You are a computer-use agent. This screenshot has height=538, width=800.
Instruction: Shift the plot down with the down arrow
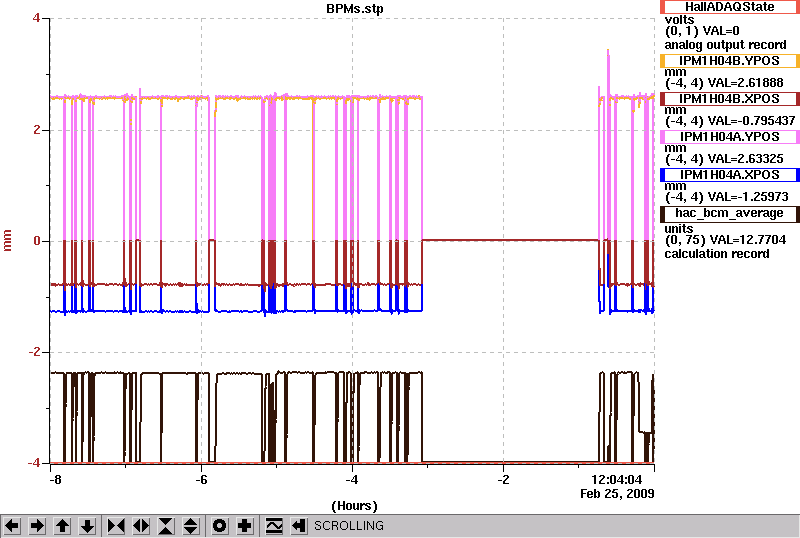88,526
